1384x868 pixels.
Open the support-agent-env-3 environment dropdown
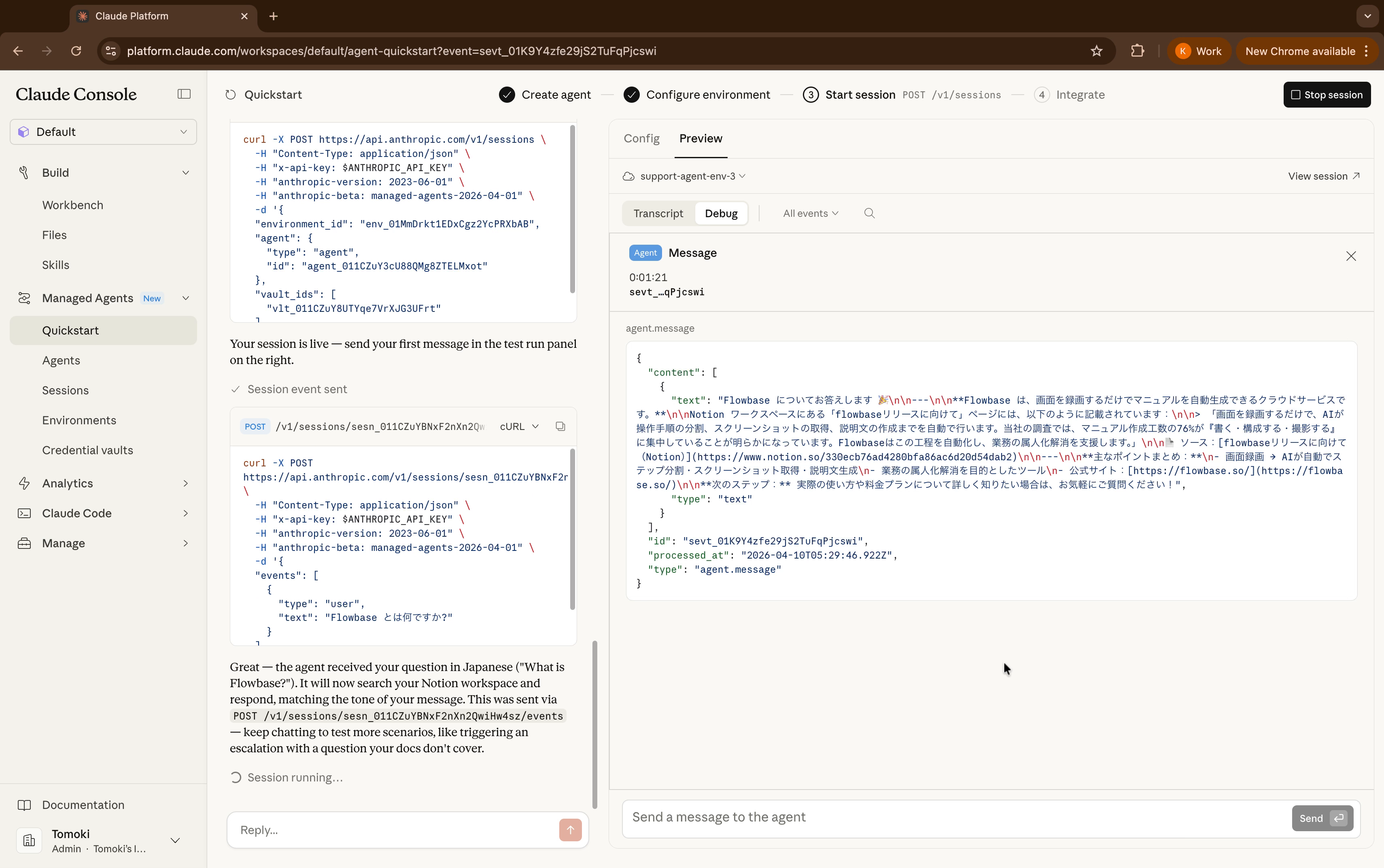click(692, 176)
